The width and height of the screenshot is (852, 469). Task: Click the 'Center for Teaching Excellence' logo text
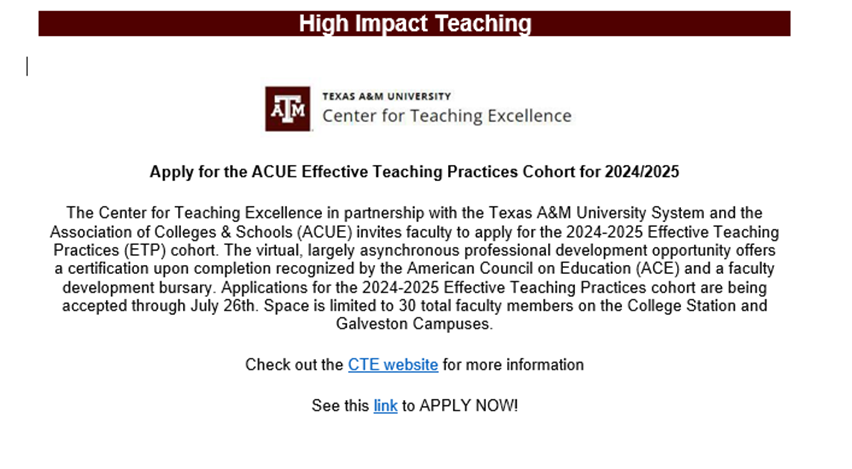coord(446,116)
